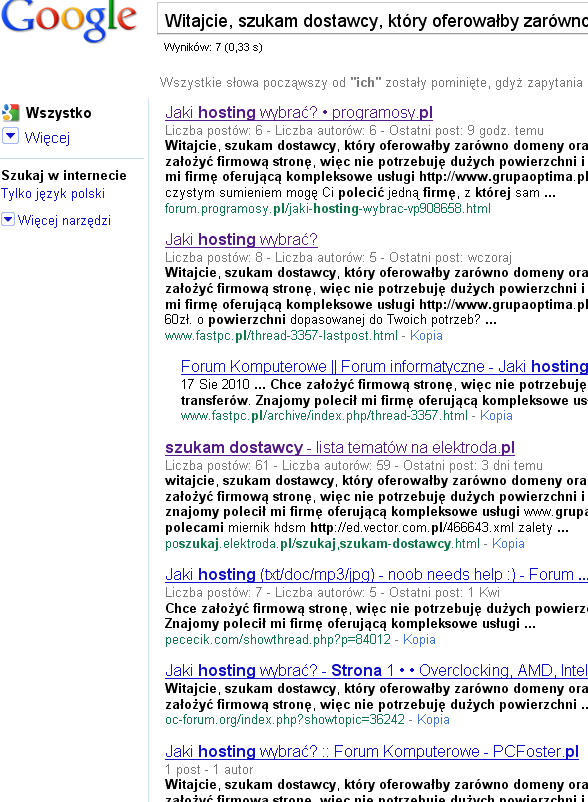This screenshot has width=588, height=802.
Task: Open the Więcej categories link
Action: tap(47, 138)
